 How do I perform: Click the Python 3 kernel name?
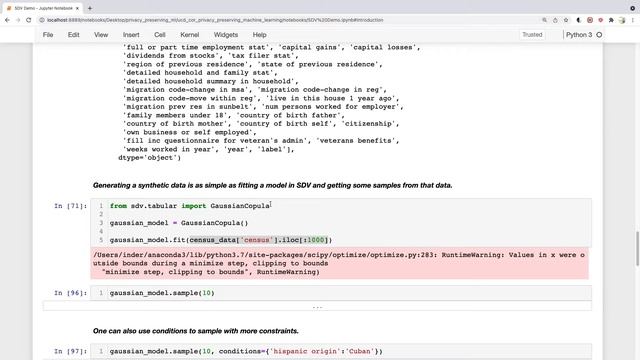click(579, 35)
